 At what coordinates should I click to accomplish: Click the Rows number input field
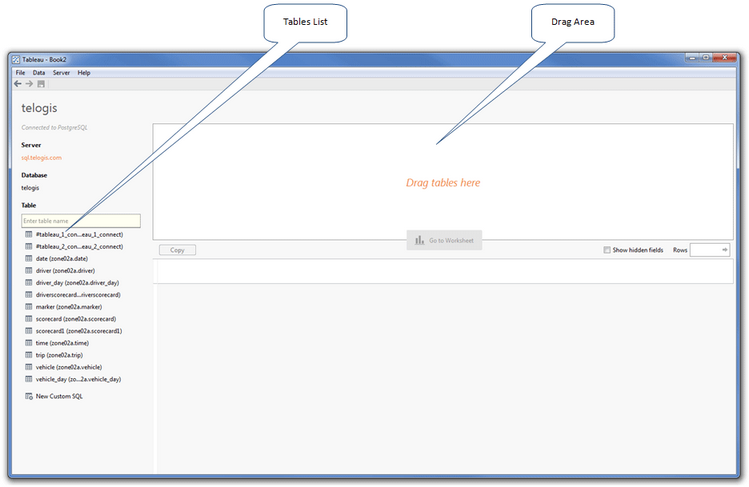tap(710, 250)
